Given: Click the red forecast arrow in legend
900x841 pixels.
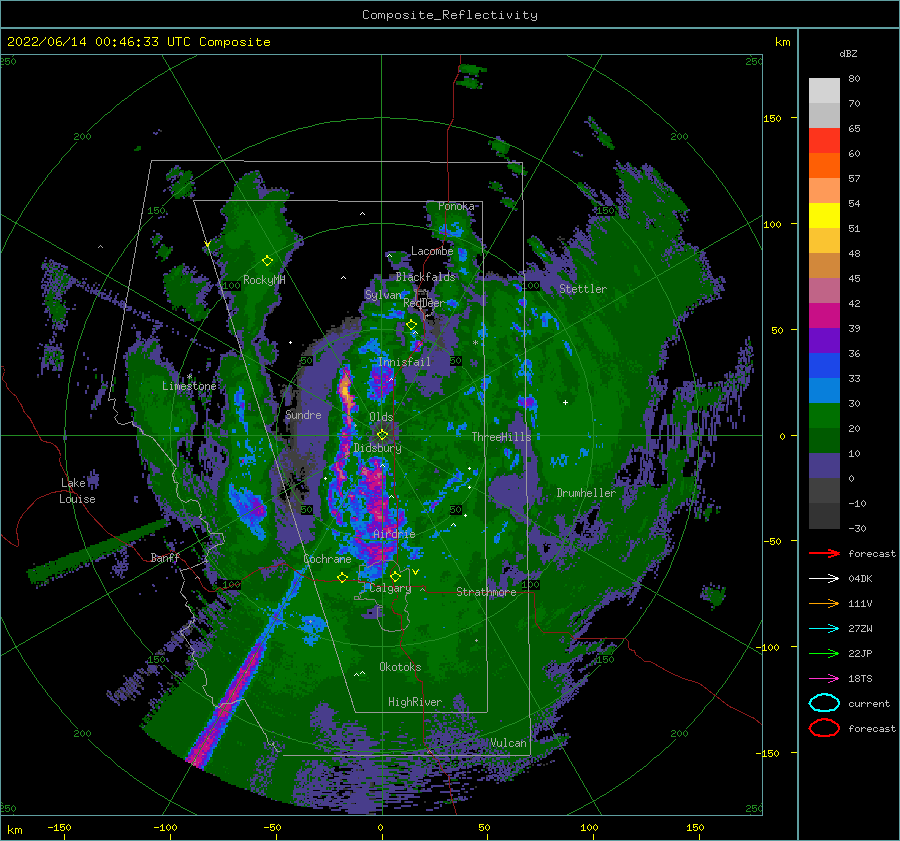Looking at the screenshot, I should tap(824, 553).
